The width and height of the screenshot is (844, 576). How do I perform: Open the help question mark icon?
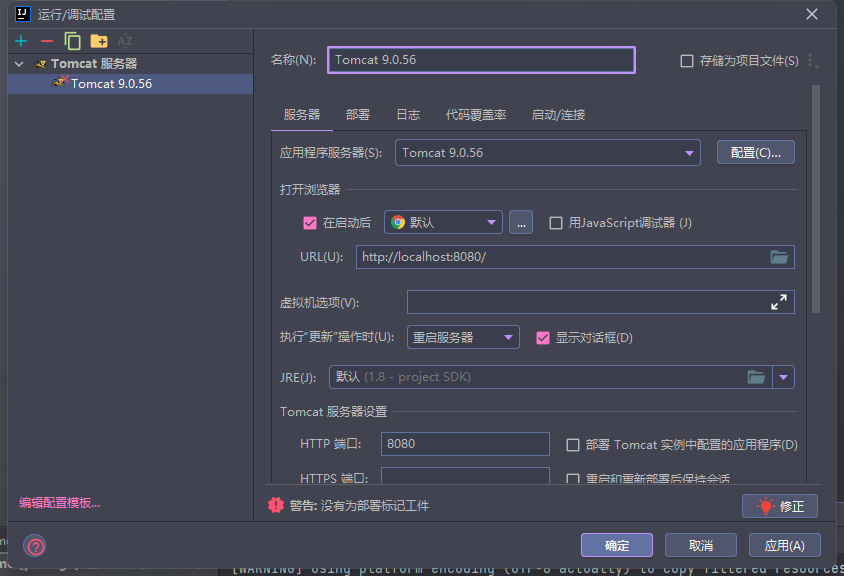click(34, 547)
